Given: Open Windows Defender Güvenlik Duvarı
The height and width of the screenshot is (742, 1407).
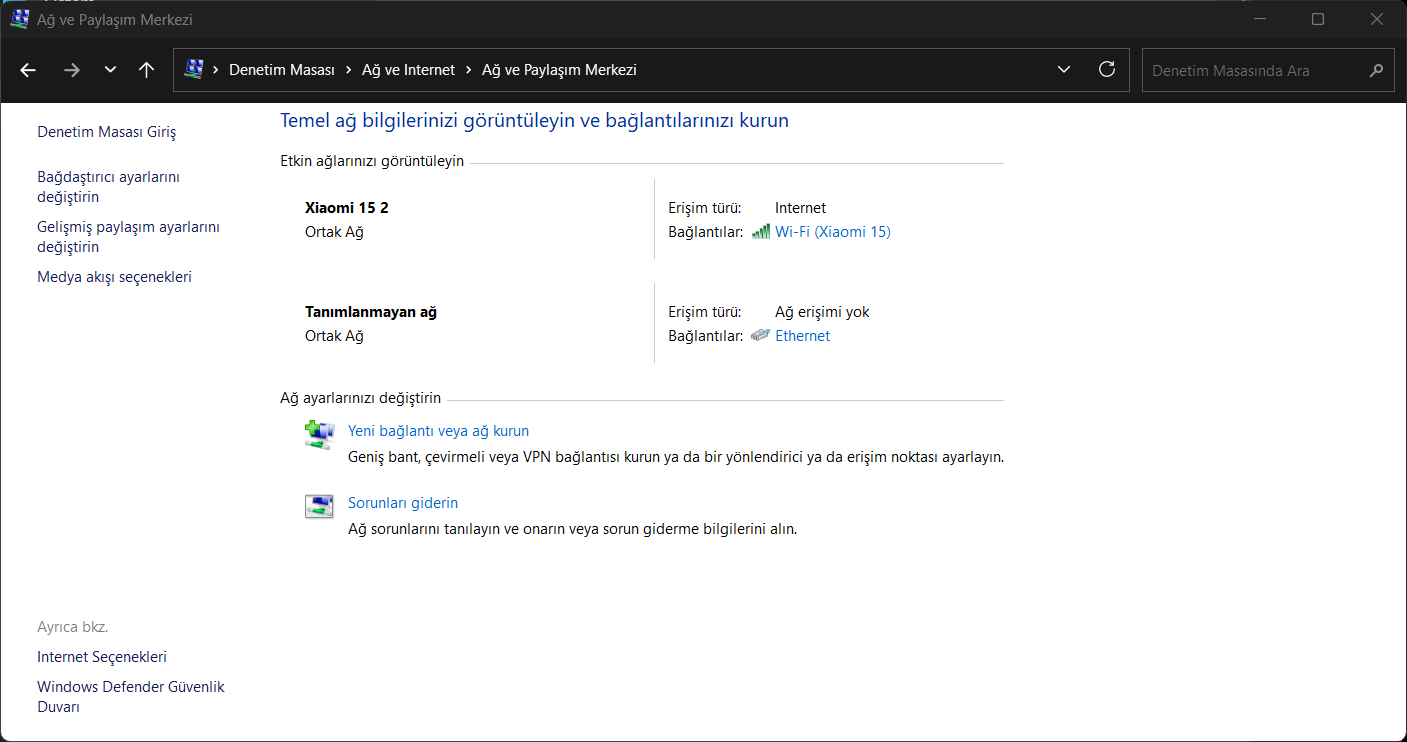Looking at the screenshot, I should (130, 697).
